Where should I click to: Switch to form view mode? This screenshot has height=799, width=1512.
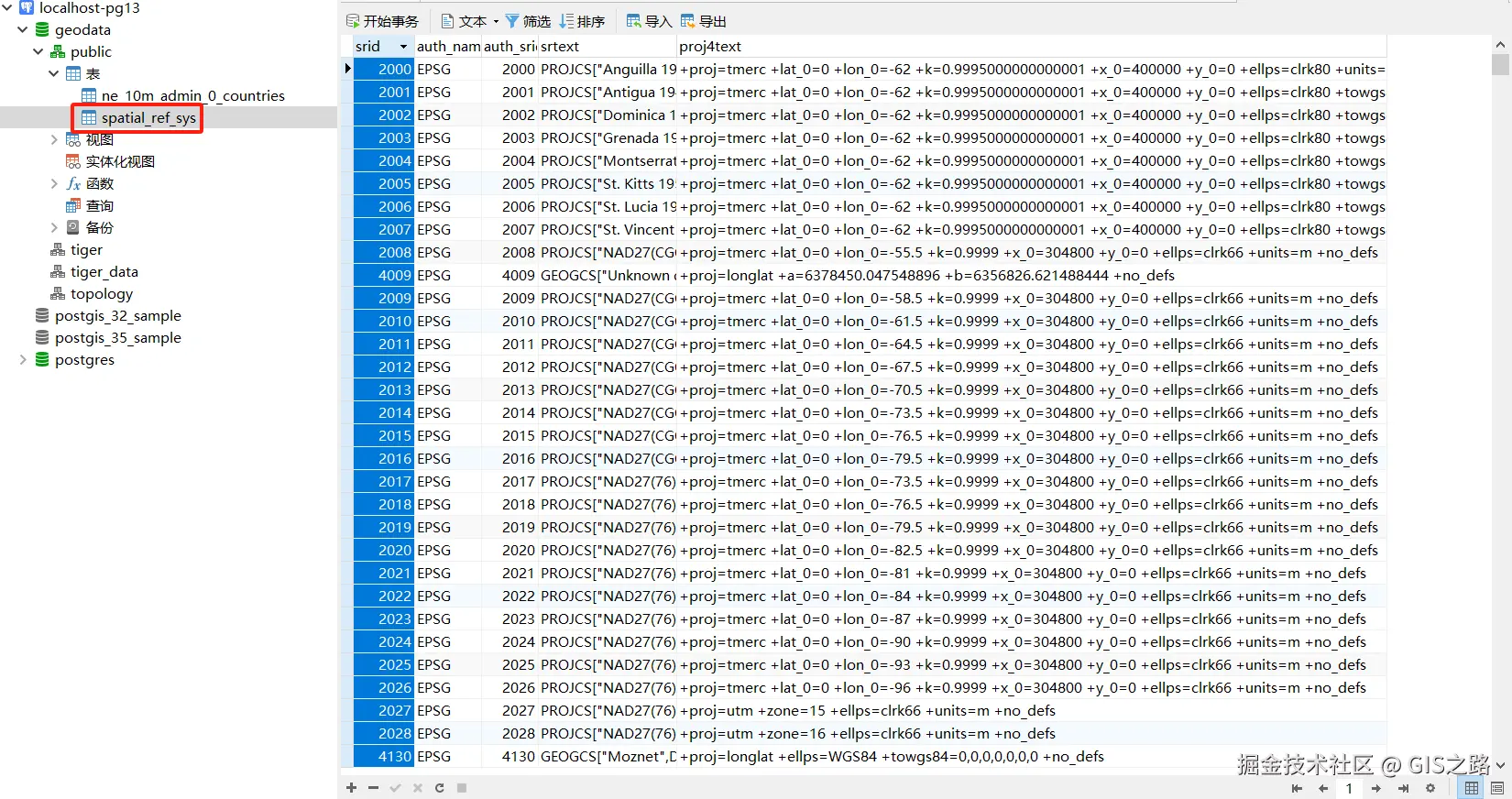click(x=1497, y=788)
